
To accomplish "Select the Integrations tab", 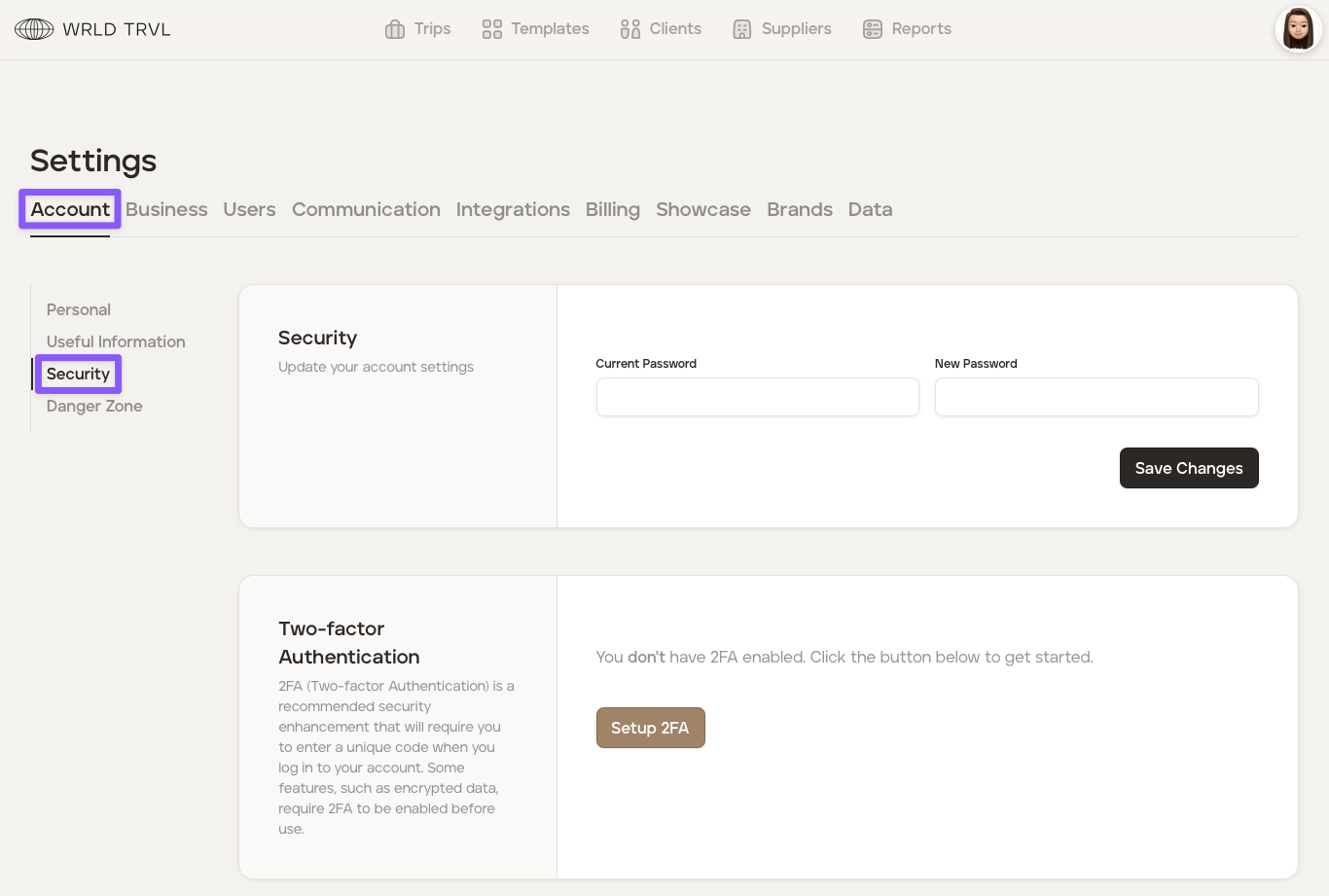I will tap(513, 209).
